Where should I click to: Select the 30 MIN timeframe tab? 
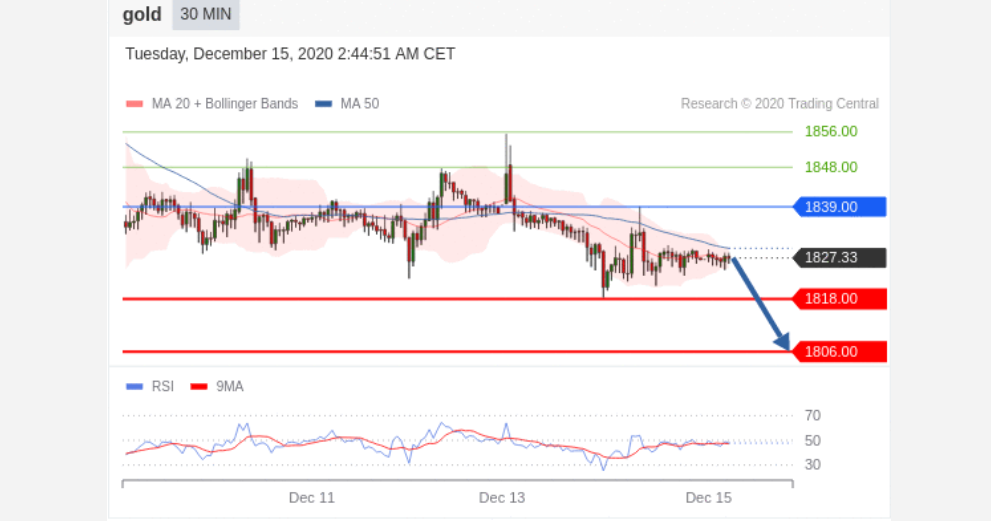click(205, 15)
